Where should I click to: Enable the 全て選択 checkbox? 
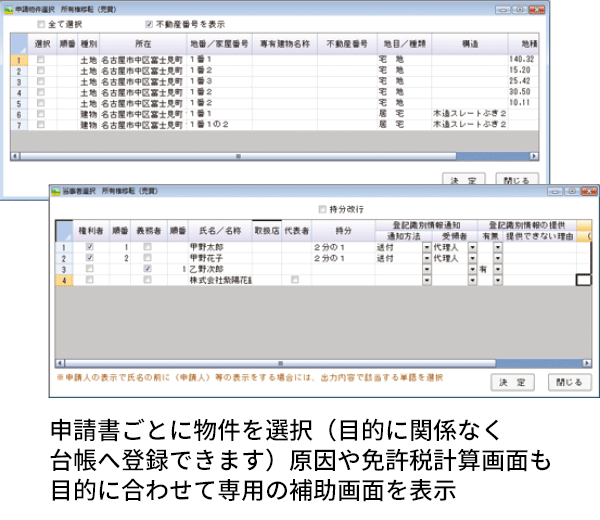(x=41, y=23)
